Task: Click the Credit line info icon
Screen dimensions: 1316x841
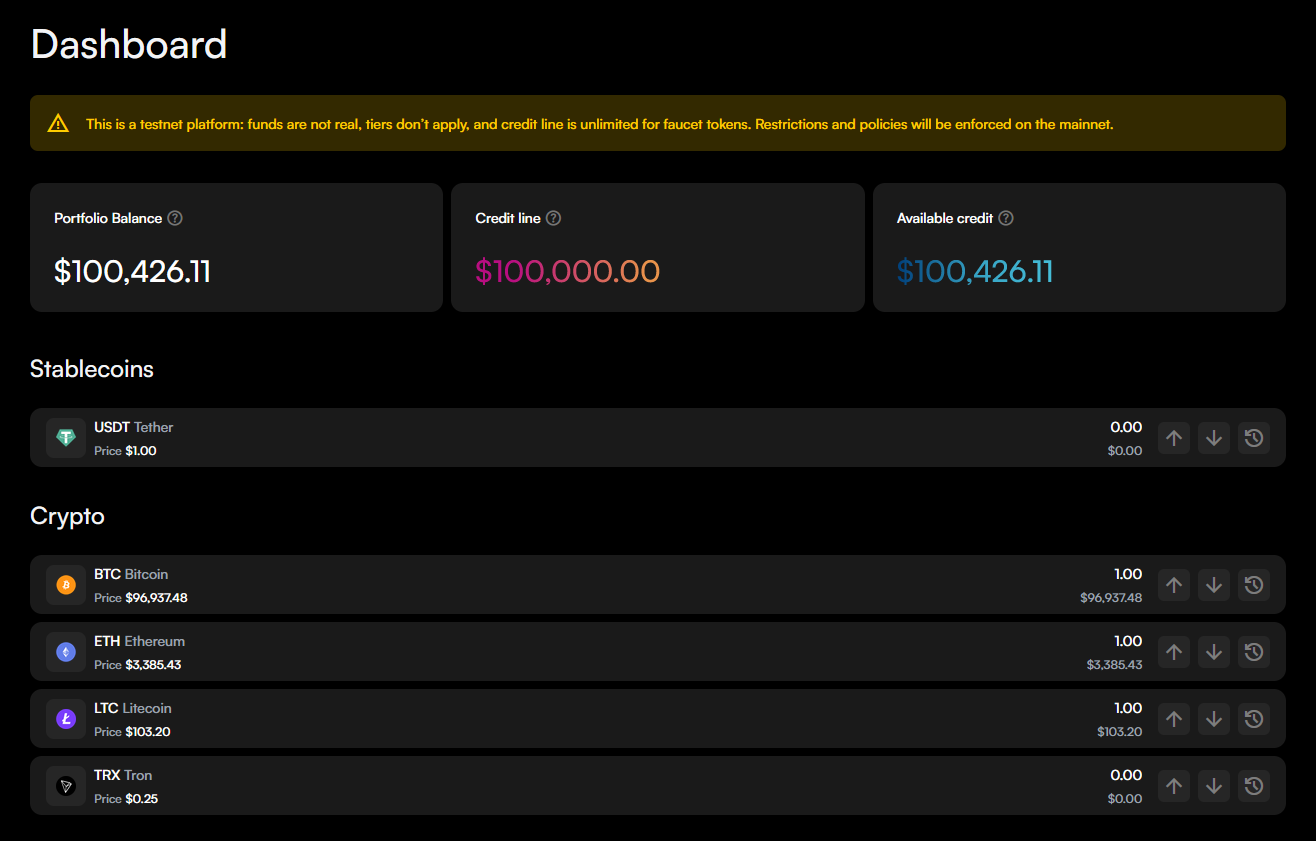Action: point(553,218)
